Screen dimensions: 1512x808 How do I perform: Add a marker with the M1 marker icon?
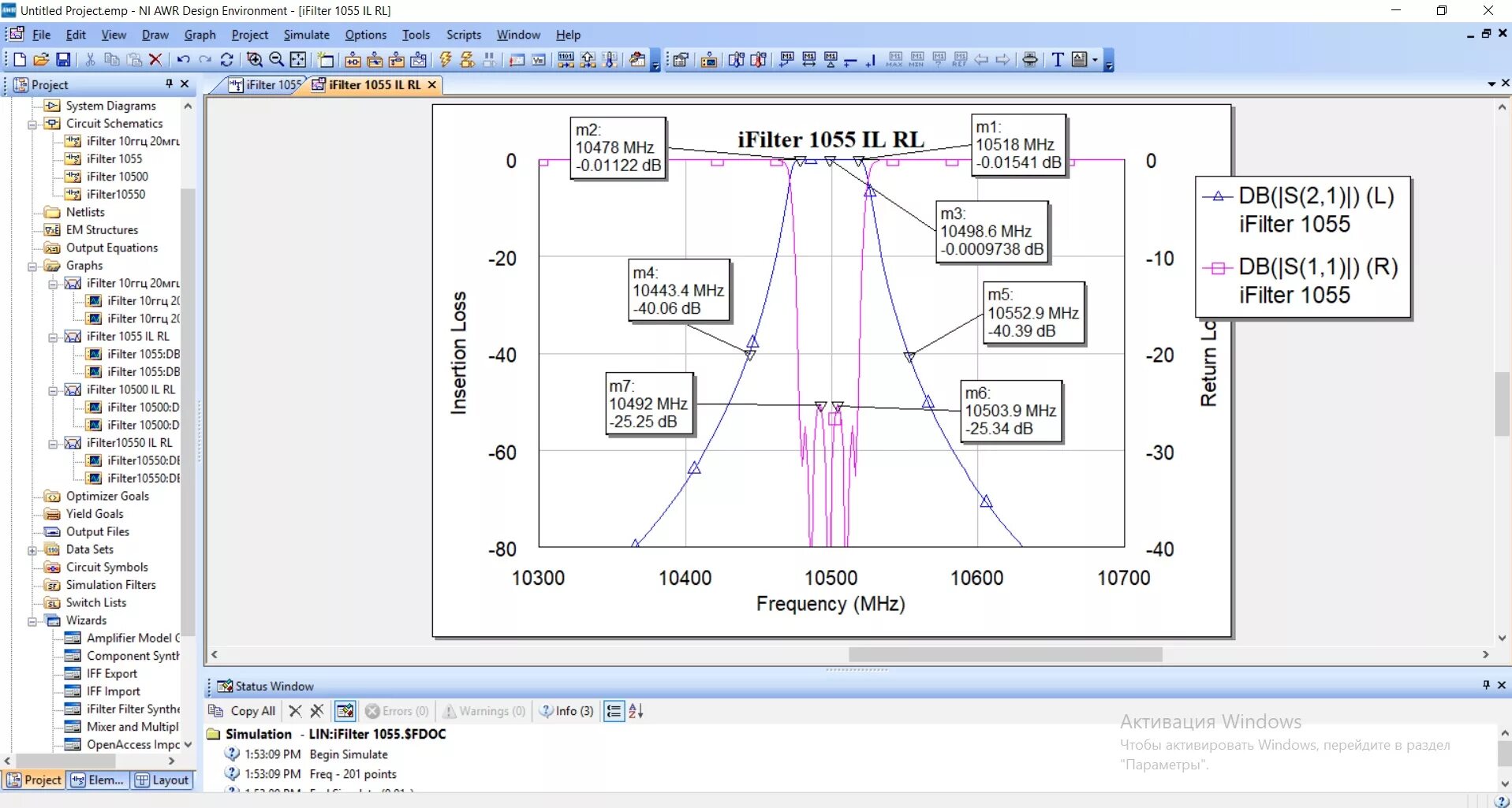pyautogui.click(x=786, y=60)
